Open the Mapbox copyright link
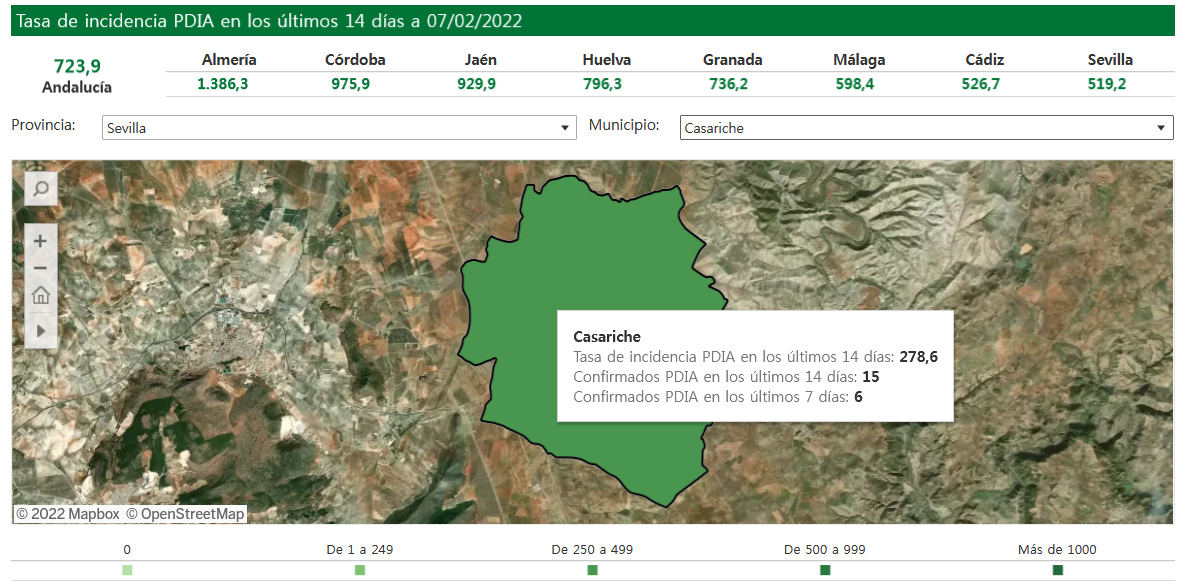Viewport: 1185px width, 585px height. pos(68,514)
